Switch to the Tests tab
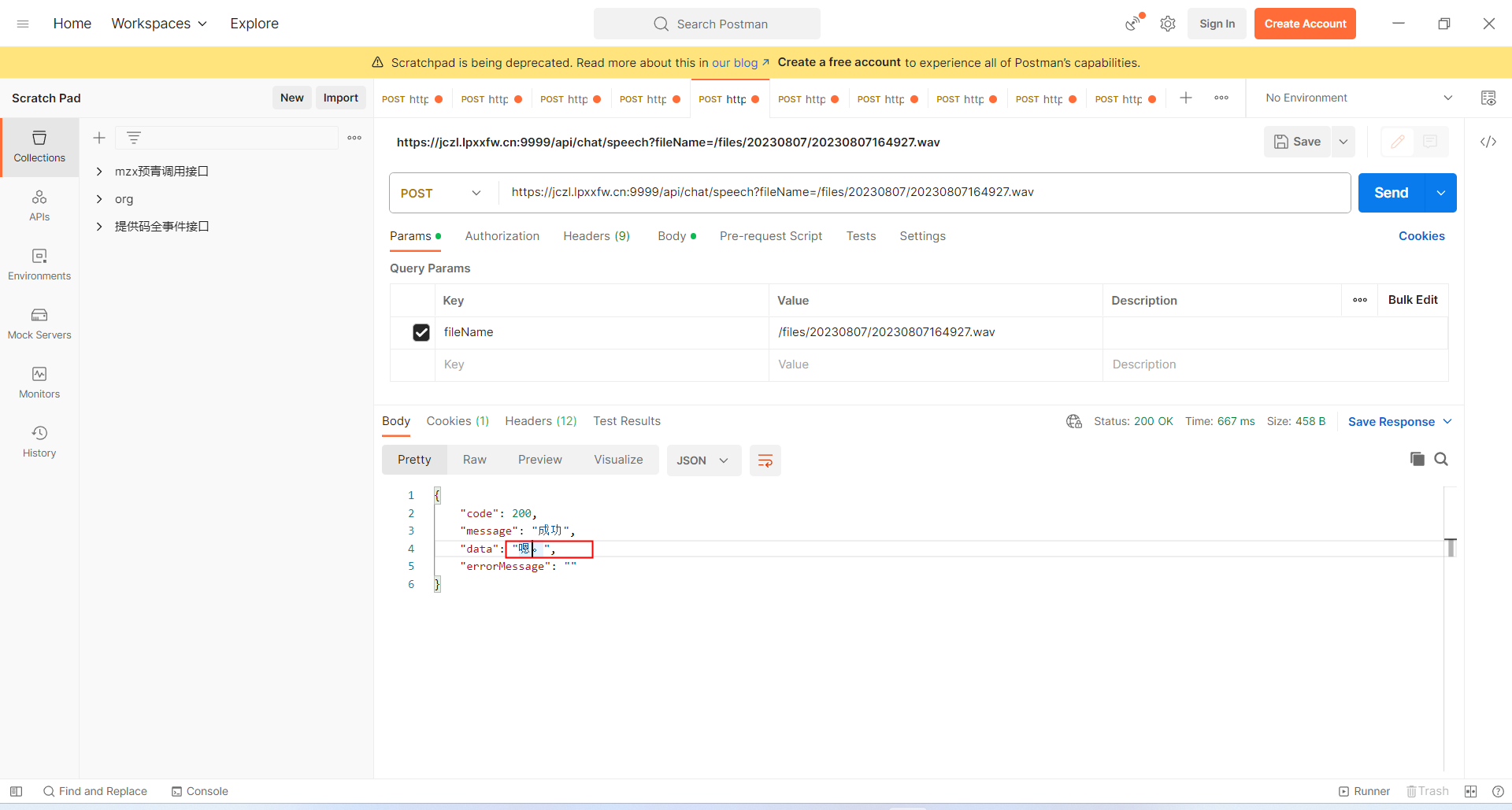The image size is (1512, 810). coord(861,236)
